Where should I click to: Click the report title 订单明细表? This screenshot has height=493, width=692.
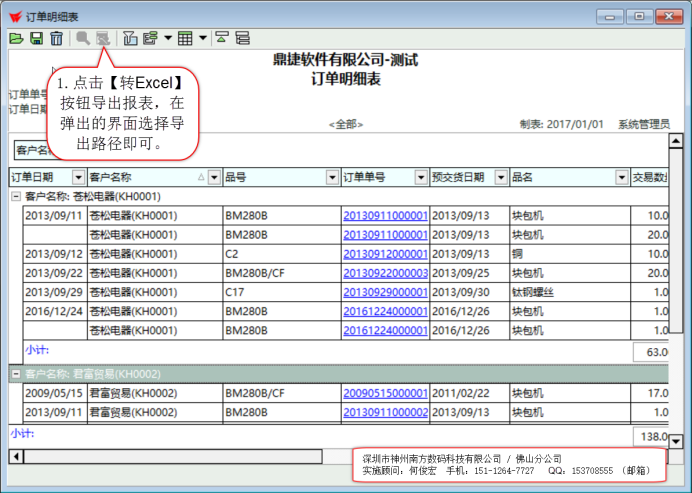pos(346,79)
